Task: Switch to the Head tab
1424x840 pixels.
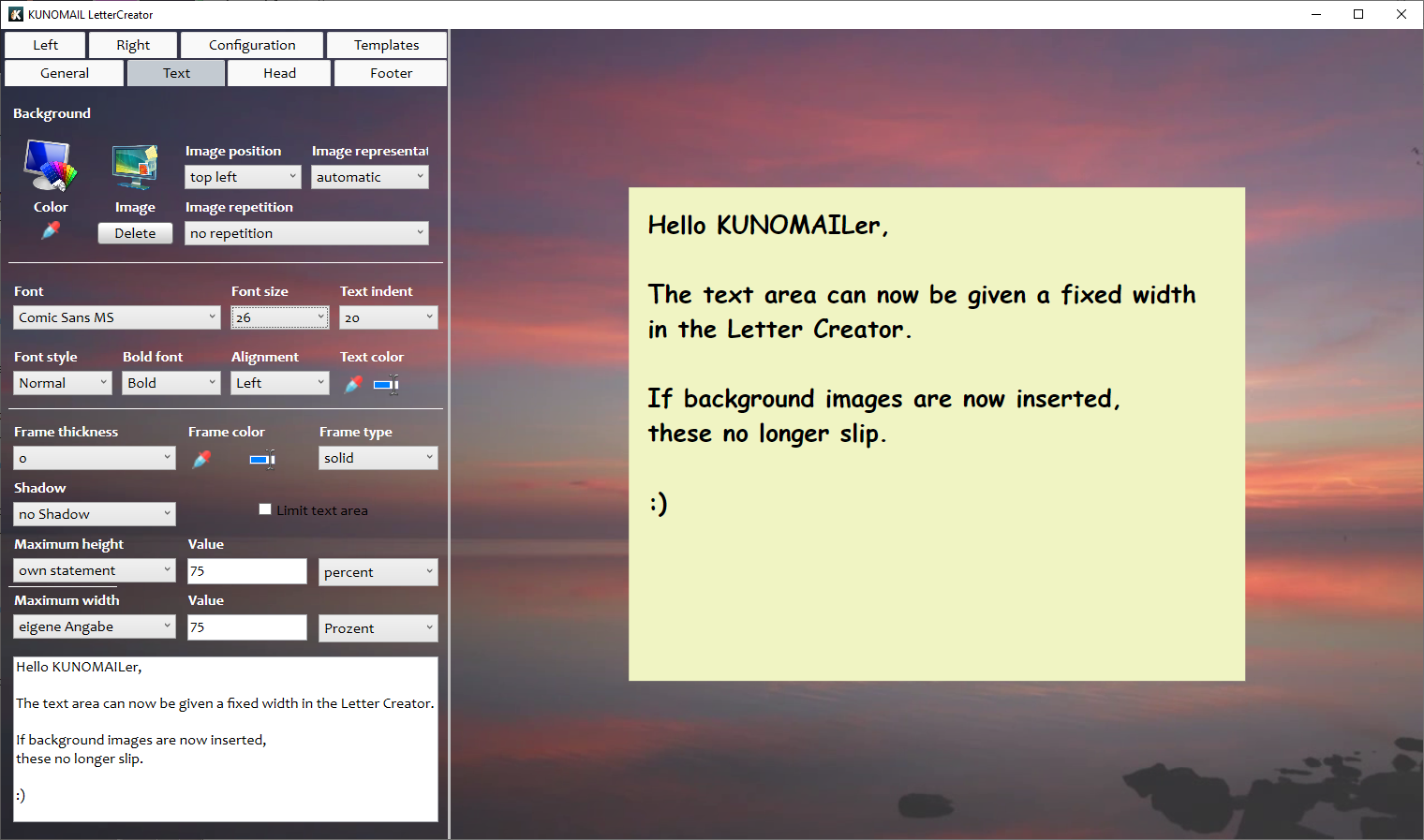Action: click(279, 73)
